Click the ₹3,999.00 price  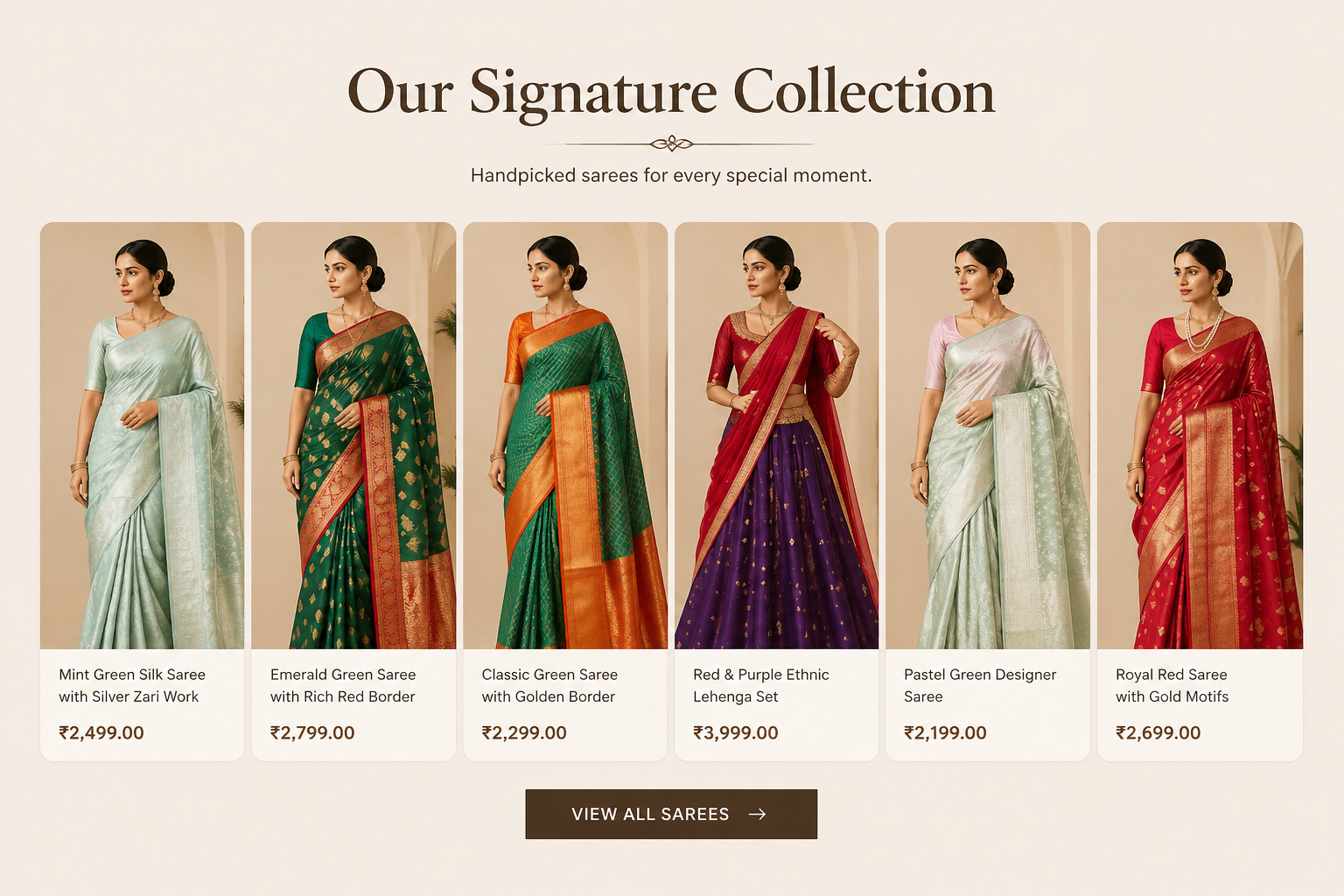click(x=736, y=733)
